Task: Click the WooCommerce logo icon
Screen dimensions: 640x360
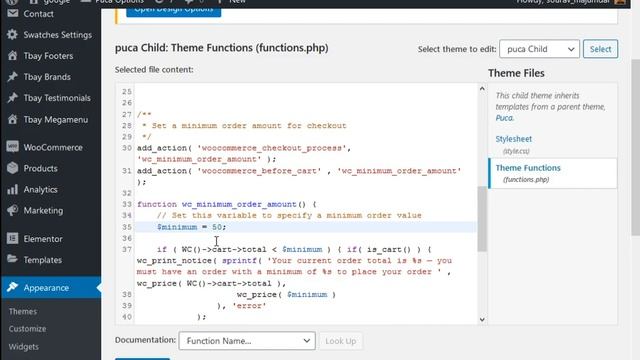Action: coord(13,147)
